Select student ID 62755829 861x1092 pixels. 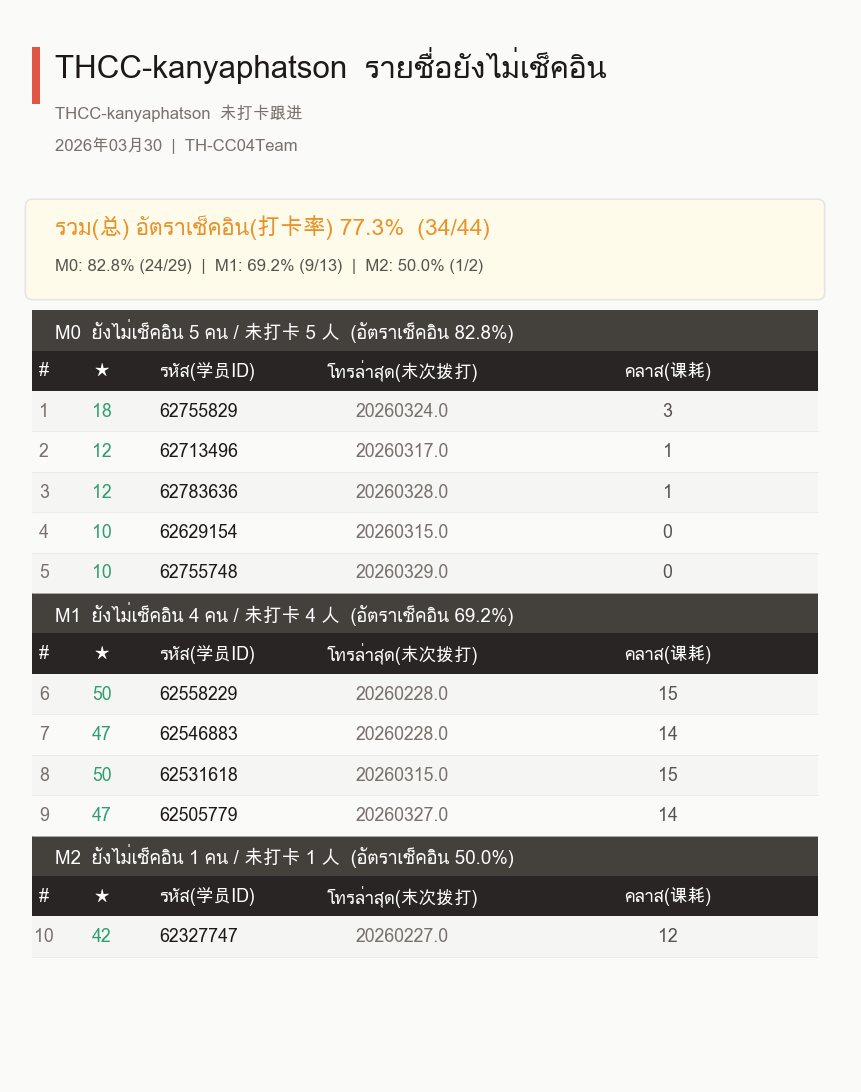(199, 411)
